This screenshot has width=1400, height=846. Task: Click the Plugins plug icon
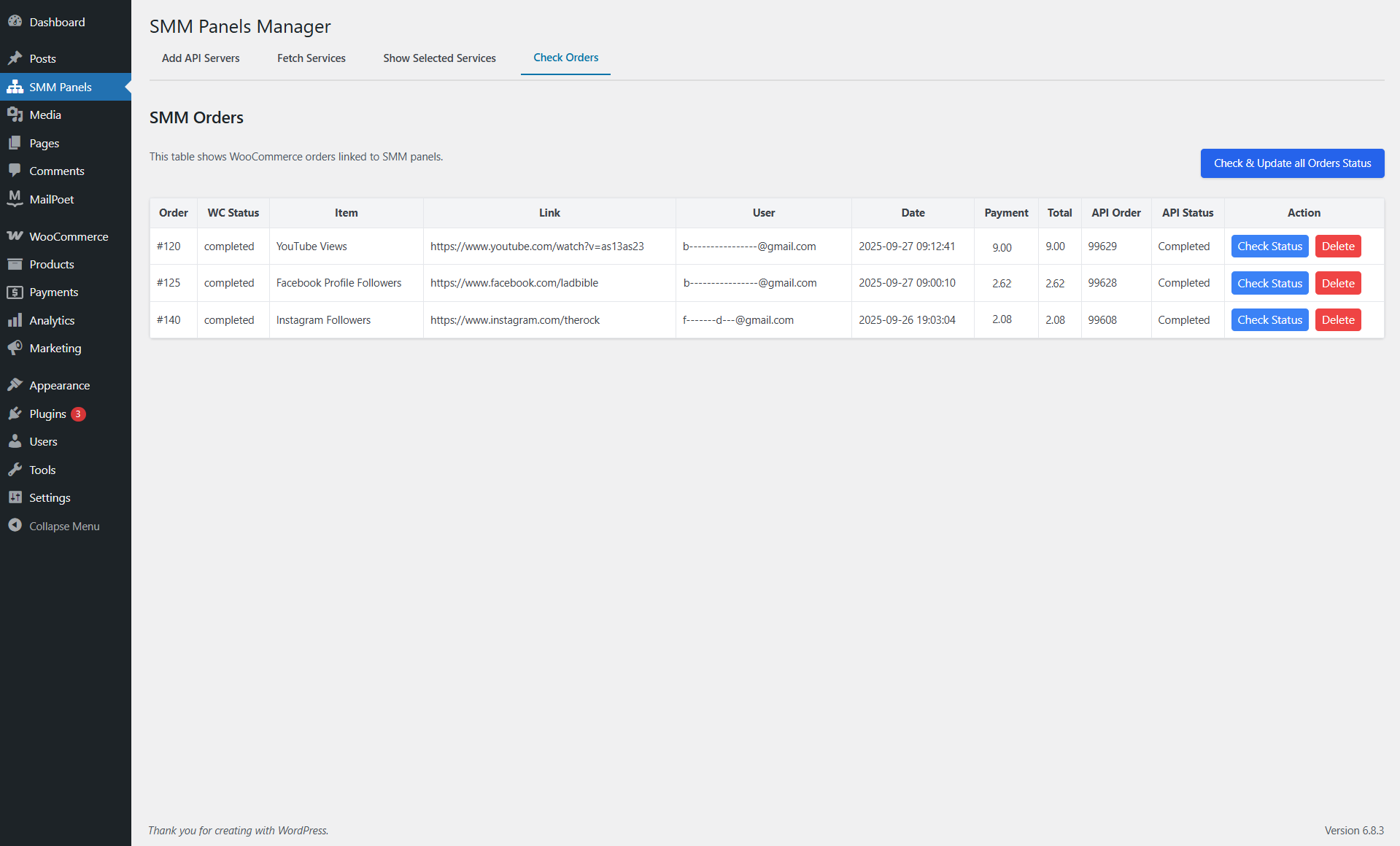point(15,414)
